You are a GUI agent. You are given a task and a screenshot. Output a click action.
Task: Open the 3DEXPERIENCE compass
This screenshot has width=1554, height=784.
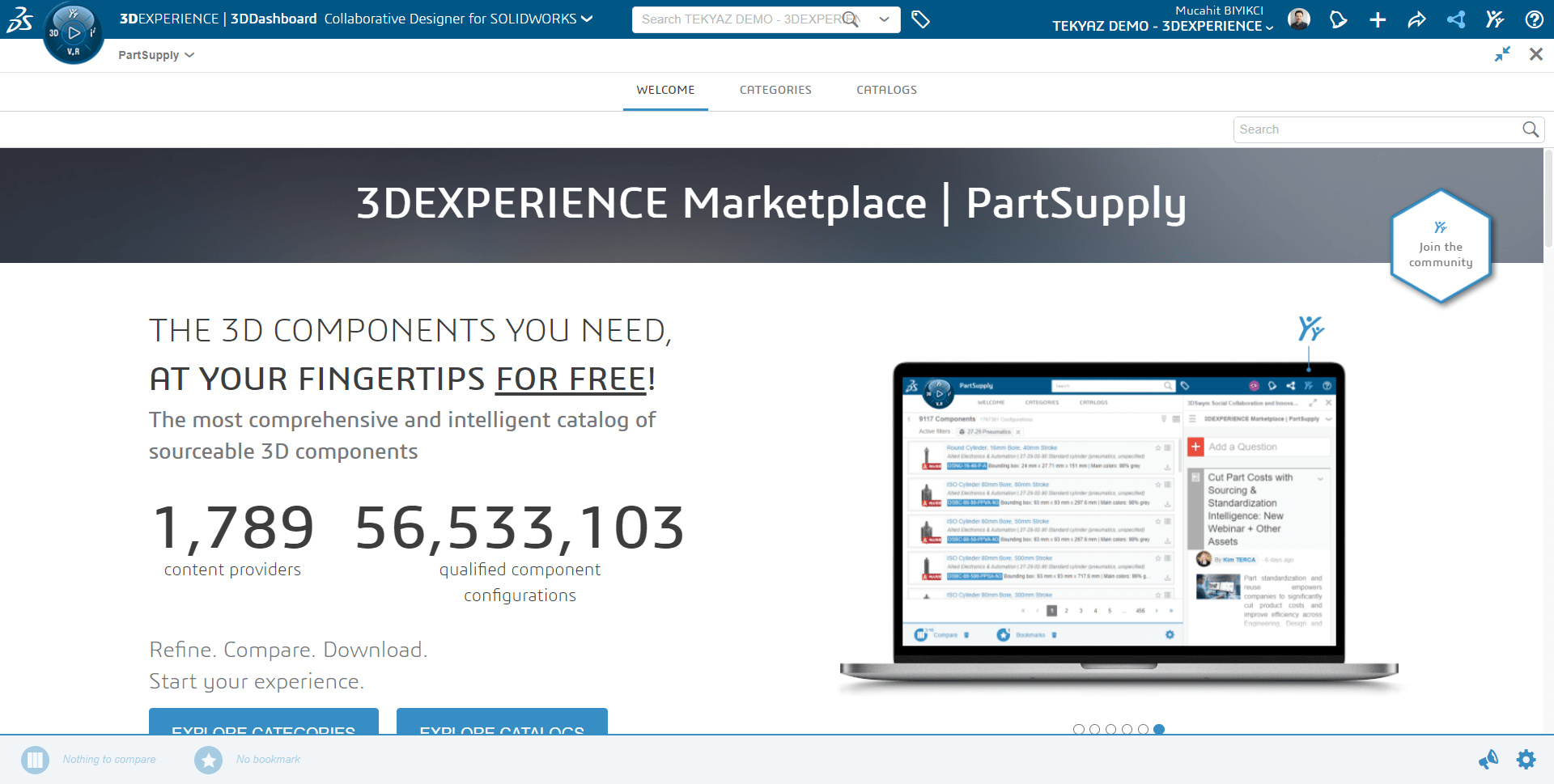[73, 33]
